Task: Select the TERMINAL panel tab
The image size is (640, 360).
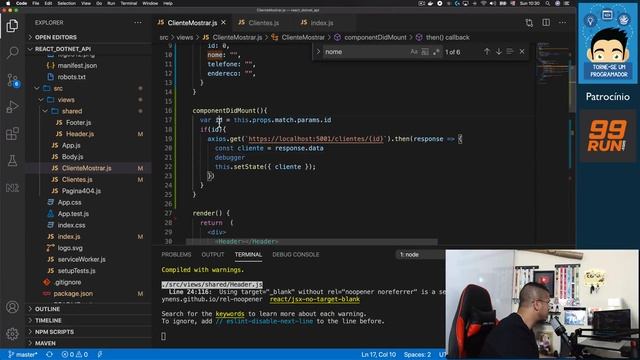Action: pos(248,254)
